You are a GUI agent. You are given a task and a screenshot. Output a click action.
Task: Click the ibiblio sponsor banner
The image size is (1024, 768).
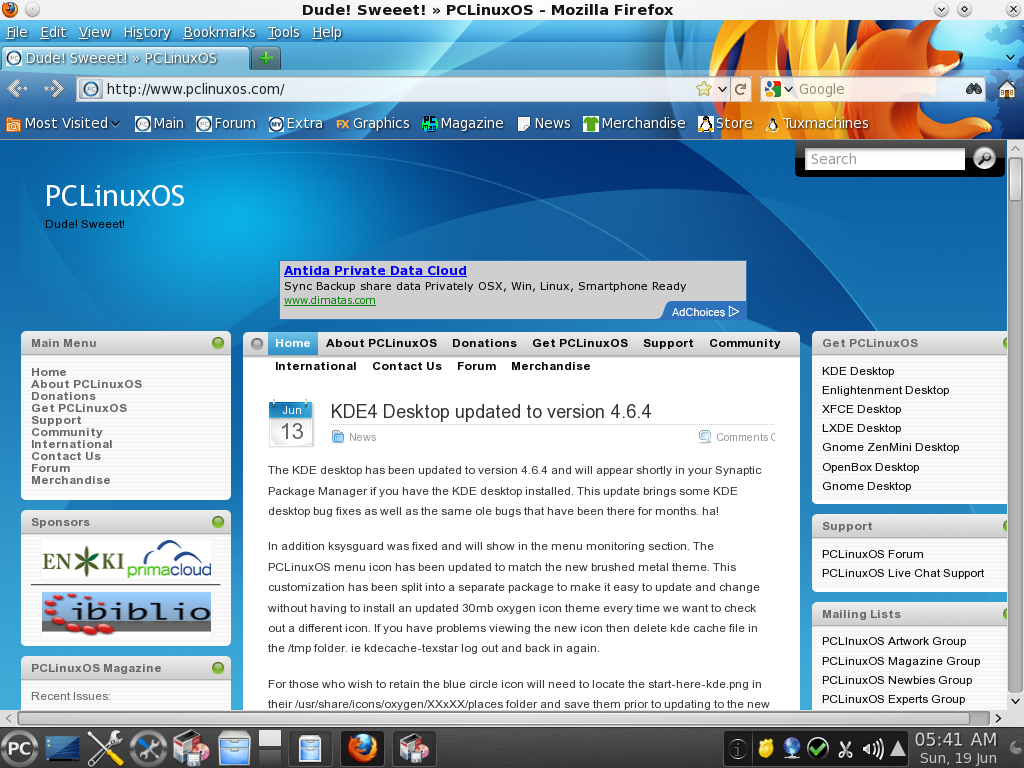126,613
